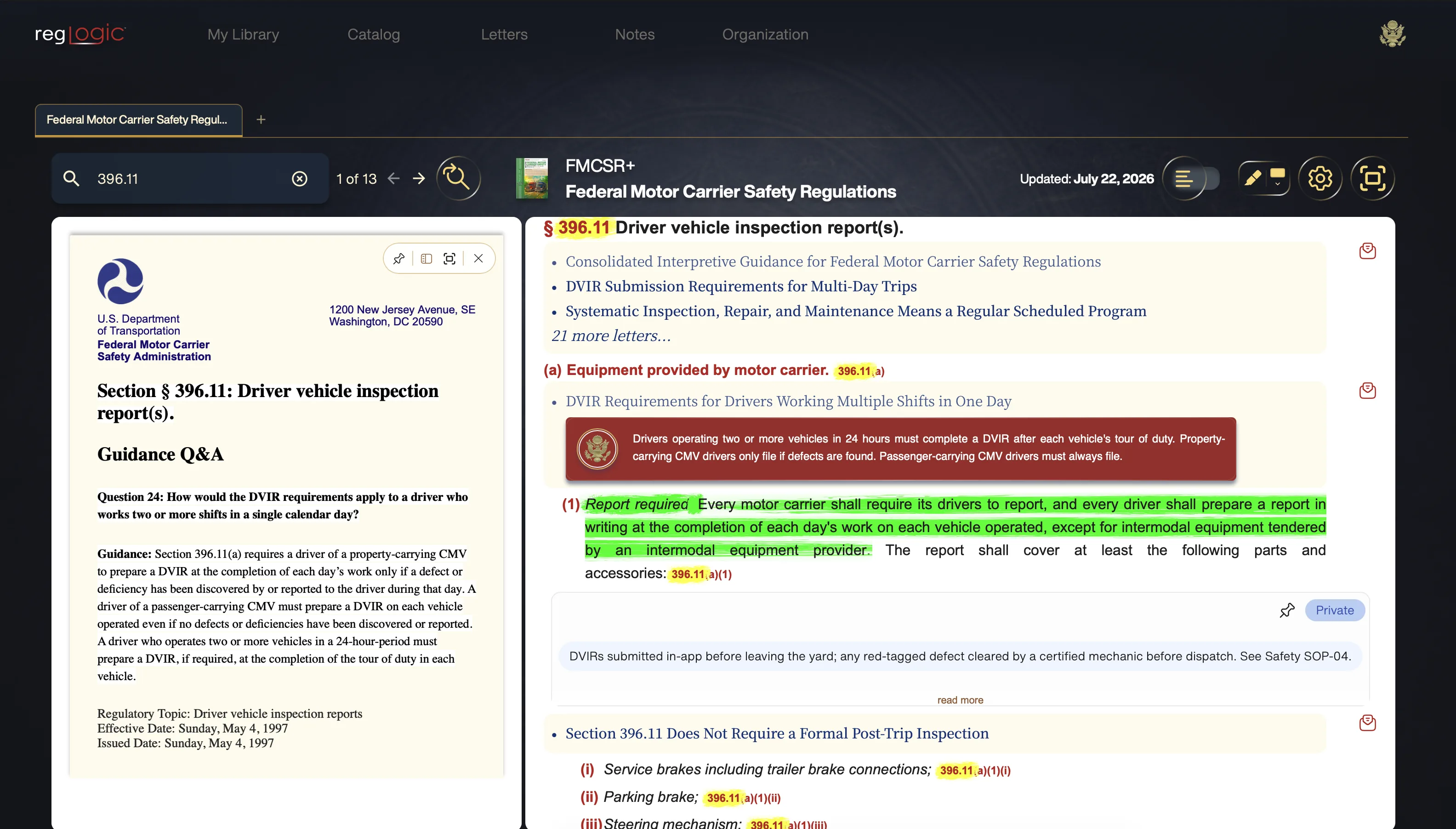Open the advanced search refresh-magnifier icon

pos(458,178)
